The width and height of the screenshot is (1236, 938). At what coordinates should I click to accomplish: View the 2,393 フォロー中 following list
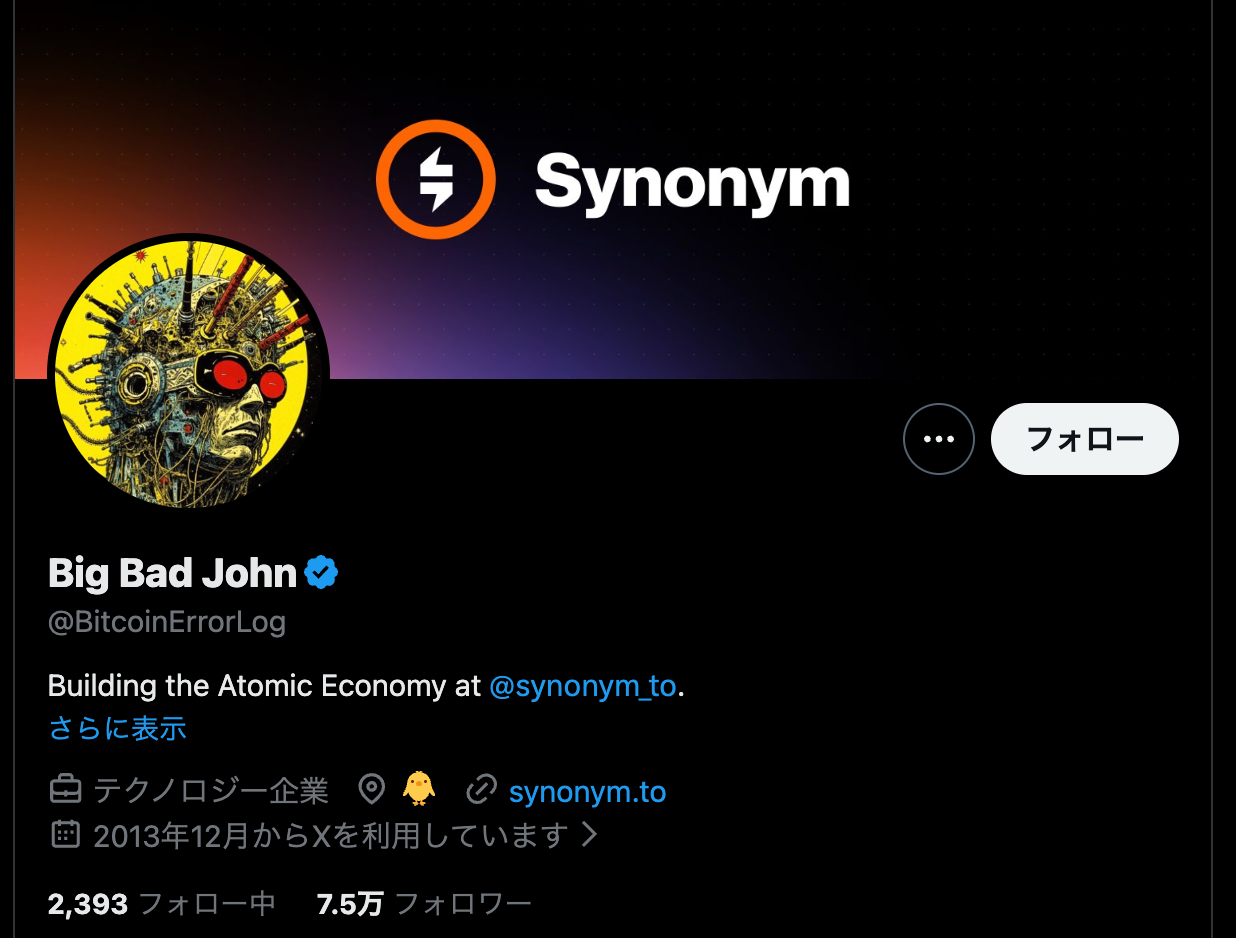[162, 905]
